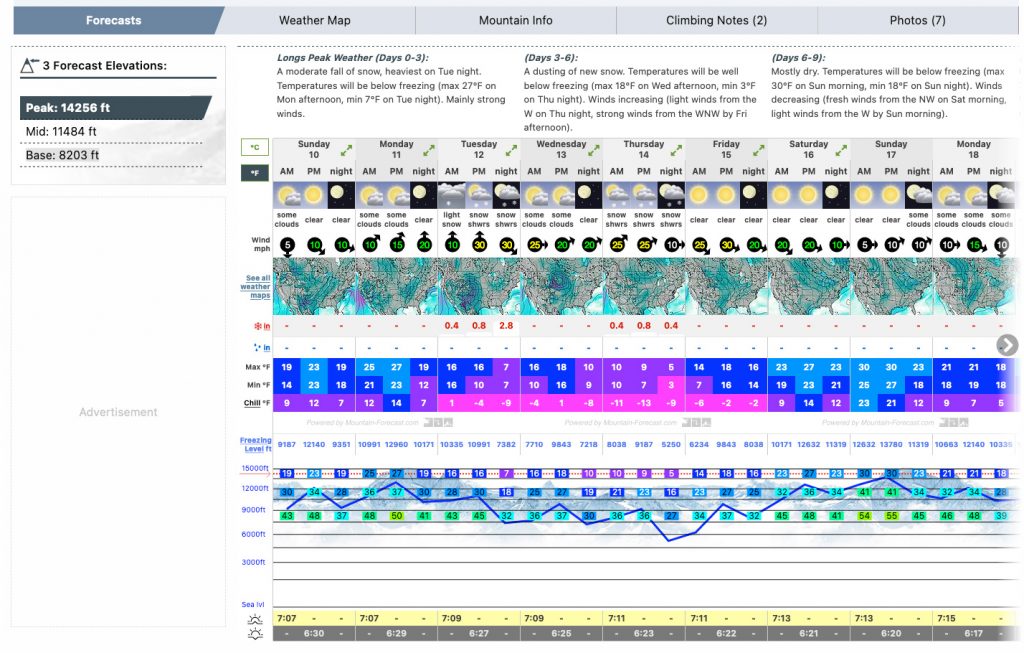
Task: Switch to Mountain Info tab
Action: click(515, 20)
